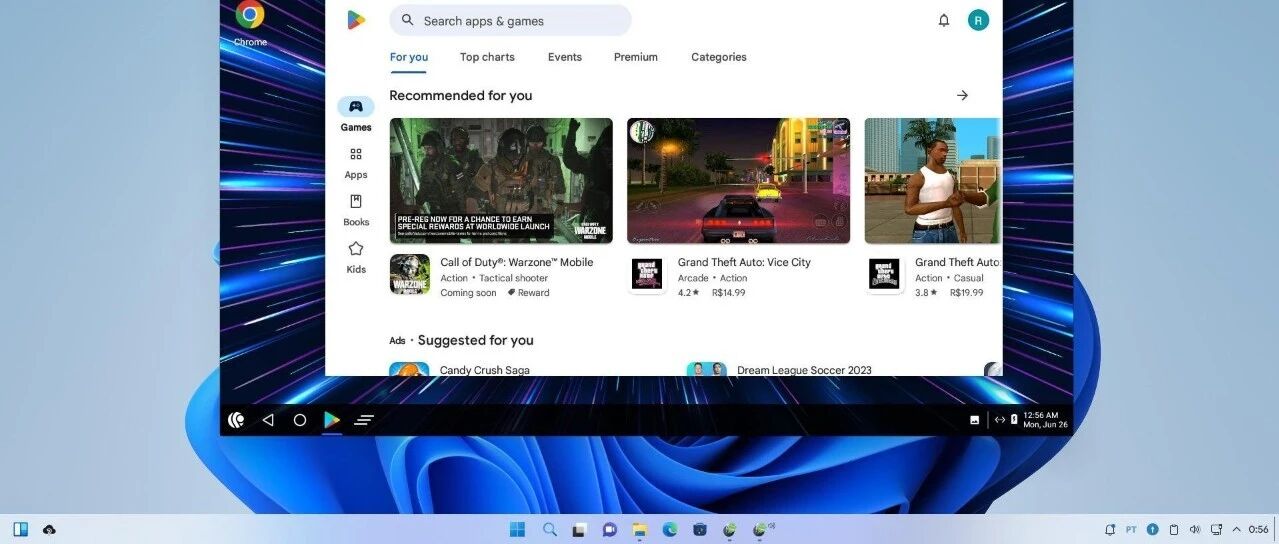The width and height of the screenshot is (1279, 544).
Task: Open Microsoft Store from the taskbar
Action: tap(700, 529)
